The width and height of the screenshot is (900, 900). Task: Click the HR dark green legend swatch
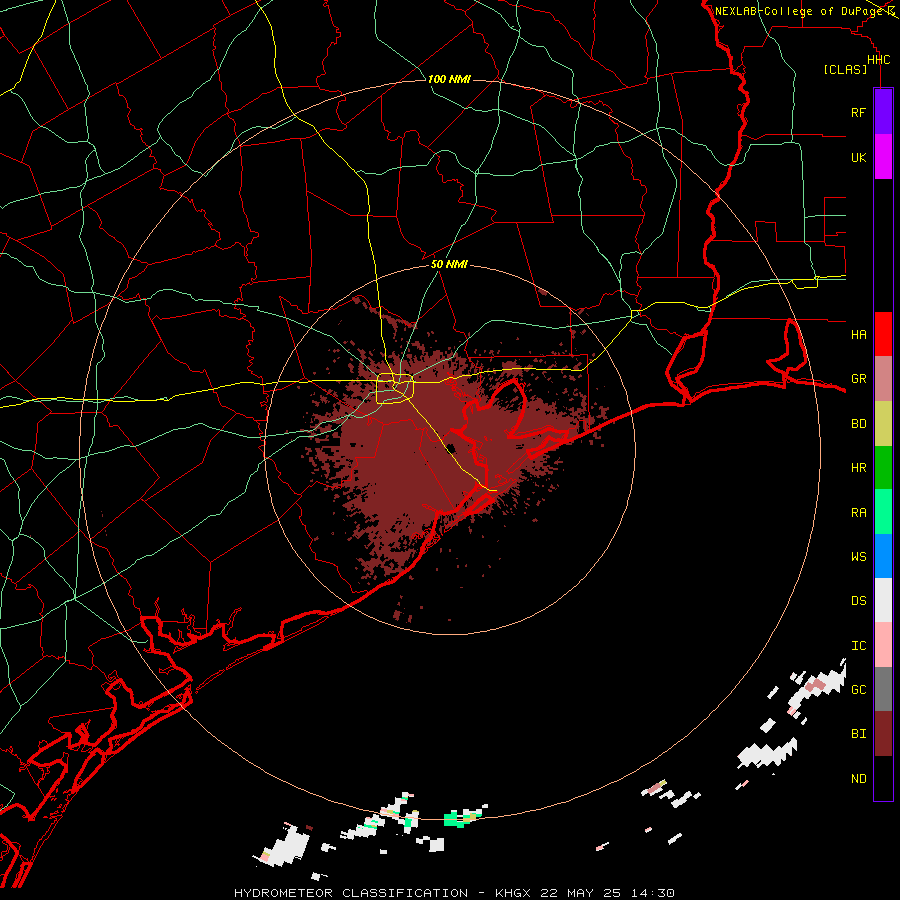(x=883, y=468)
